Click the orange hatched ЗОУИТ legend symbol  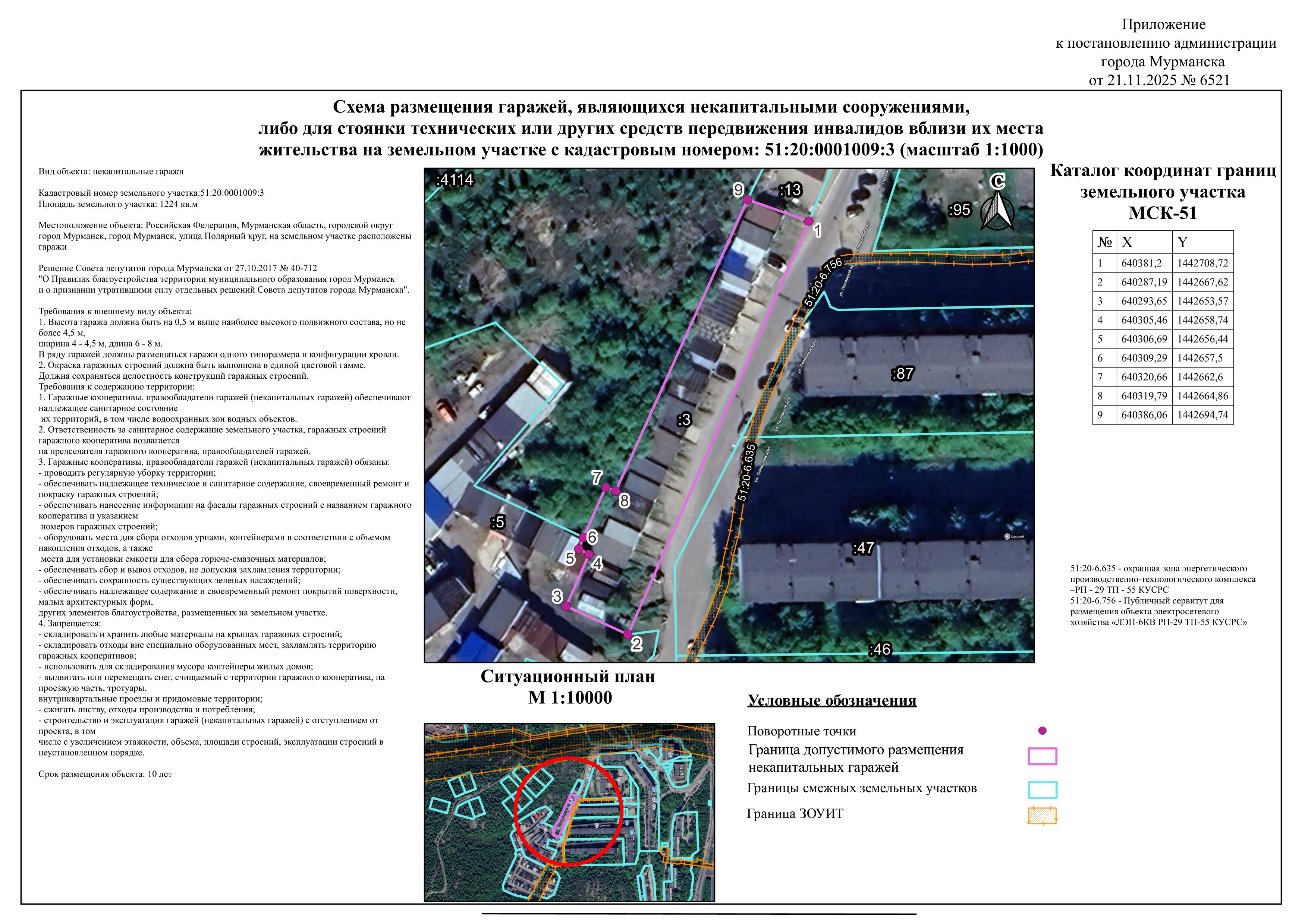click(1042, 816)
